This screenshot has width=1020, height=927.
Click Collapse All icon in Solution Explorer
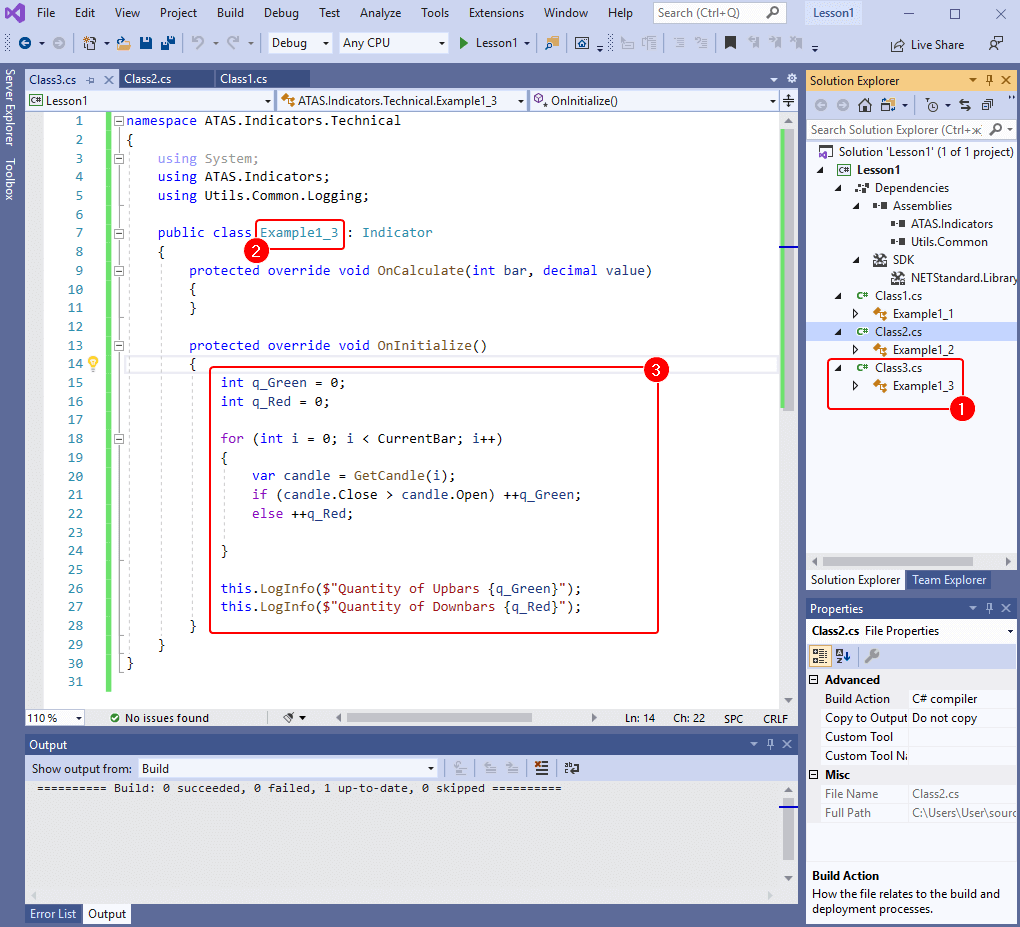pyautogui.click(x=987, y=105)
